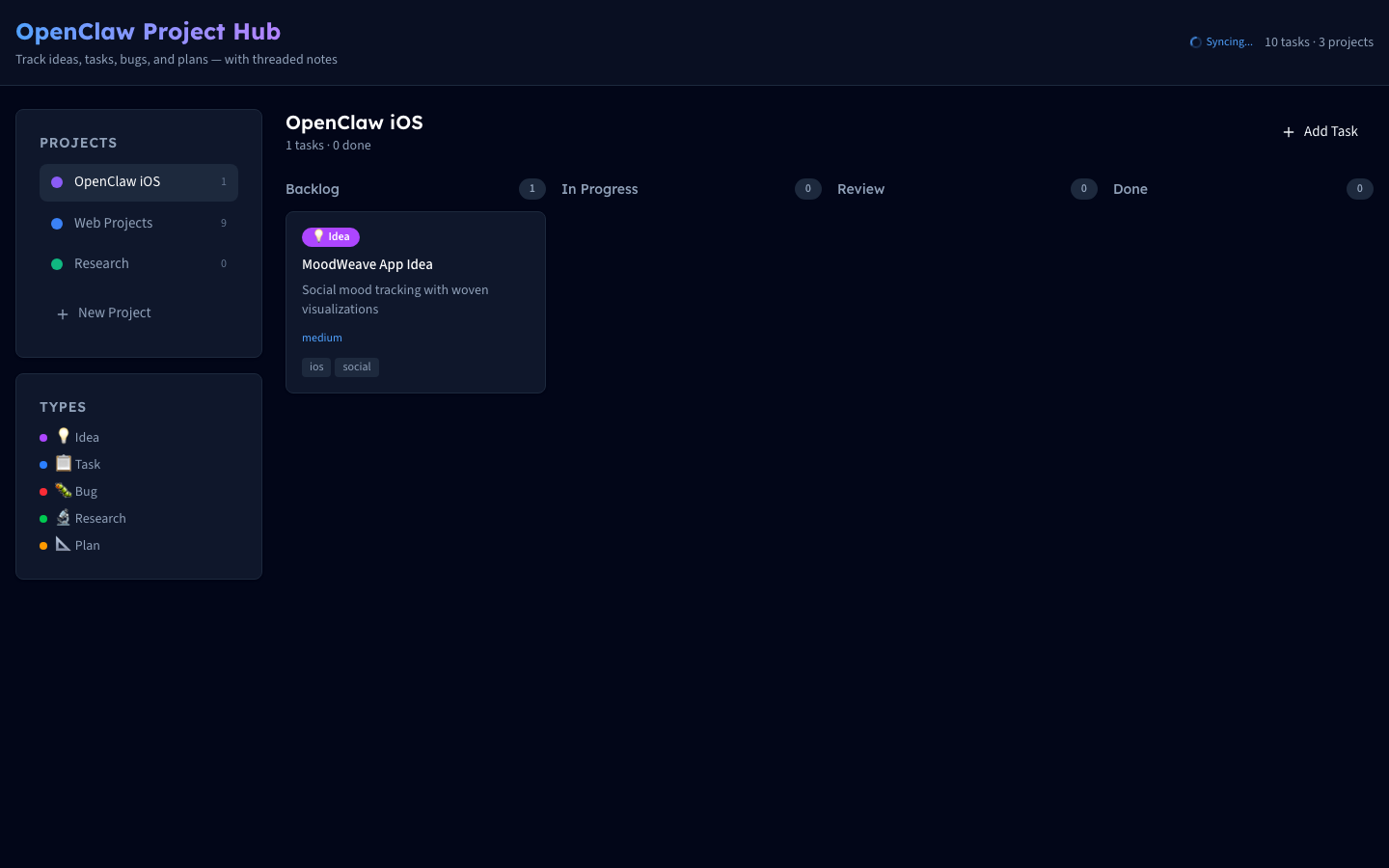The height and width of the screenshot is (868, 1389).
Task: Click the plus icon beside New Project
Action: coord(63,313)
